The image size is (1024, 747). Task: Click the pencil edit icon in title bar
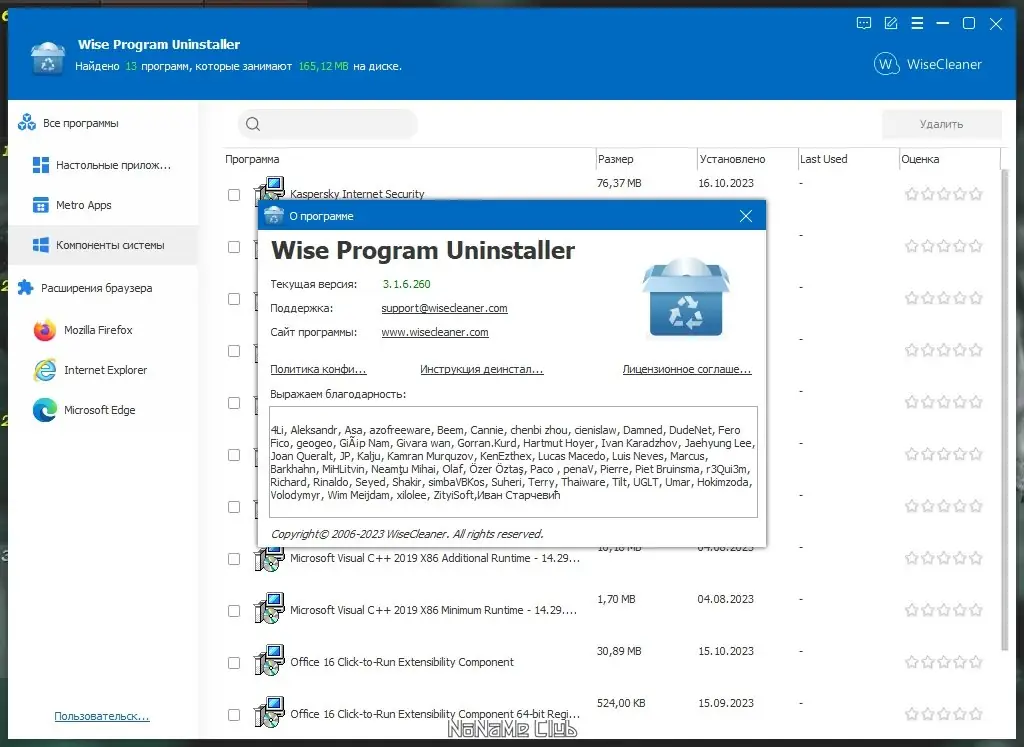890,24
